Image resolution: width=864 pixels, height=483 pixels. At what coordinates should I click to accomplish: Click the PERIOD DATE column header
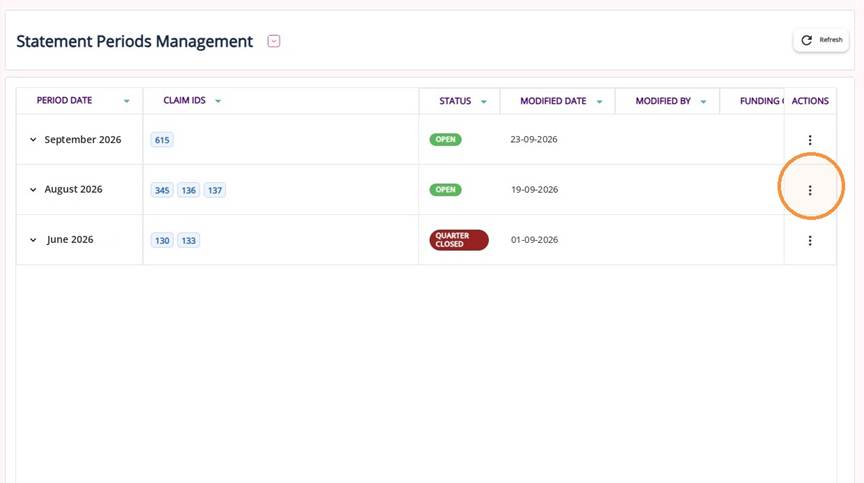click(64, 100)
